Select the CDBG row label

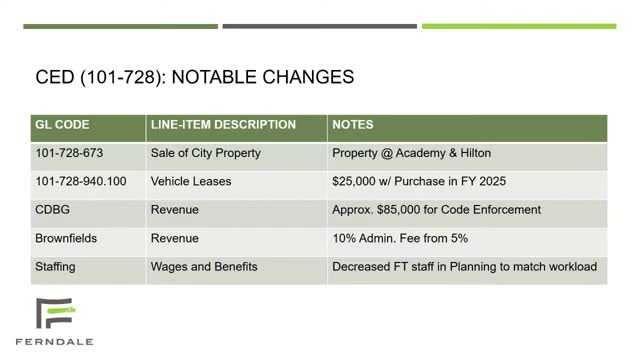[x=52, y=210]
